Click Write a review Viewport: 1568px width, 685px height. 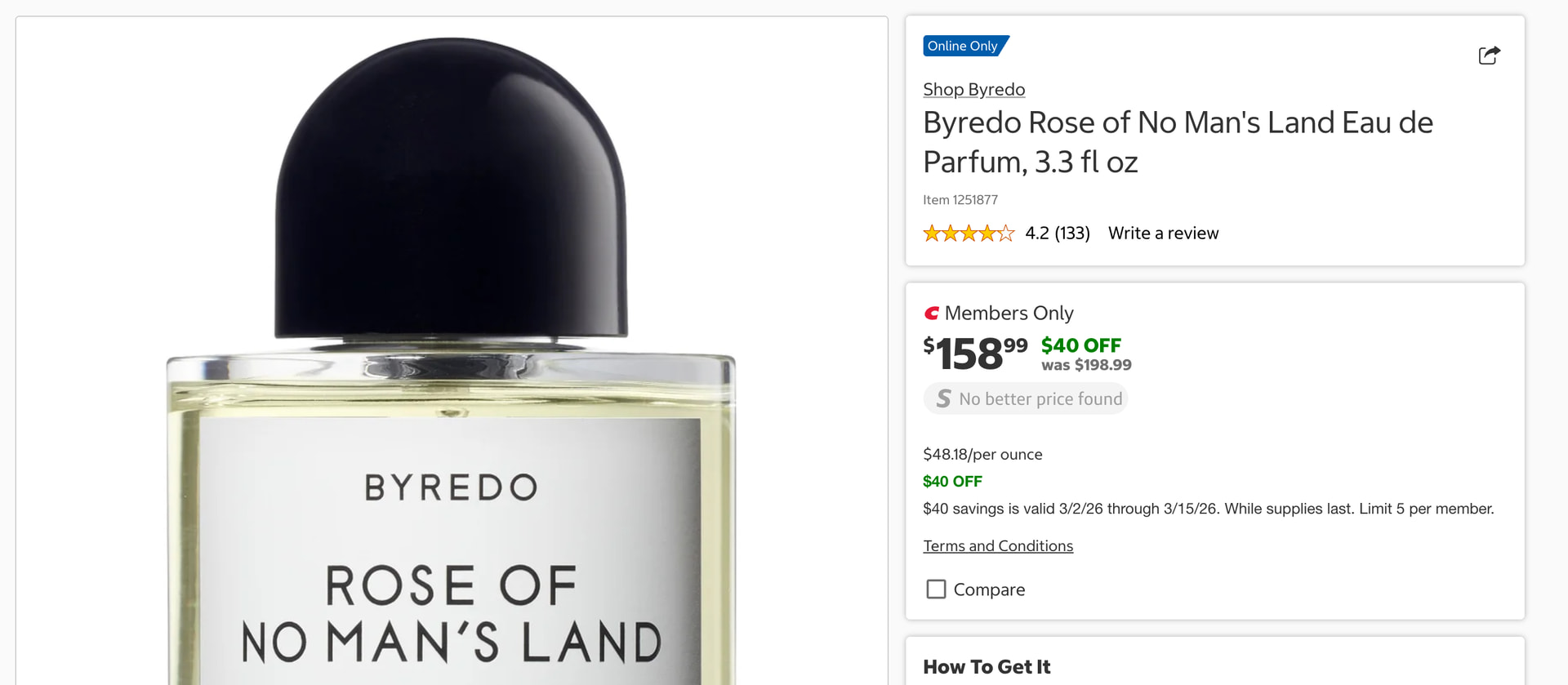[1163, 234]
